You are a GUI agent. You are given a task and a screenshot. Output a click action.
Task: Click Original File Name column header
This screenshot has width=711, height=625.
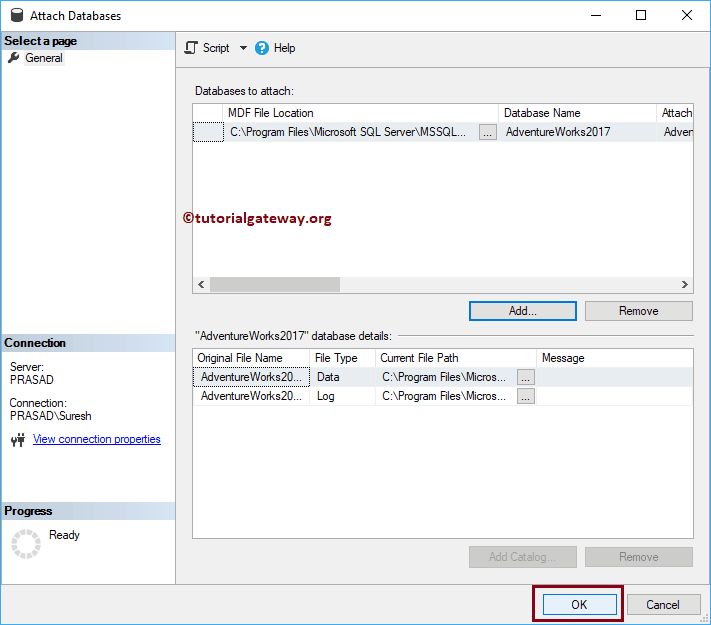coord(251,358)
